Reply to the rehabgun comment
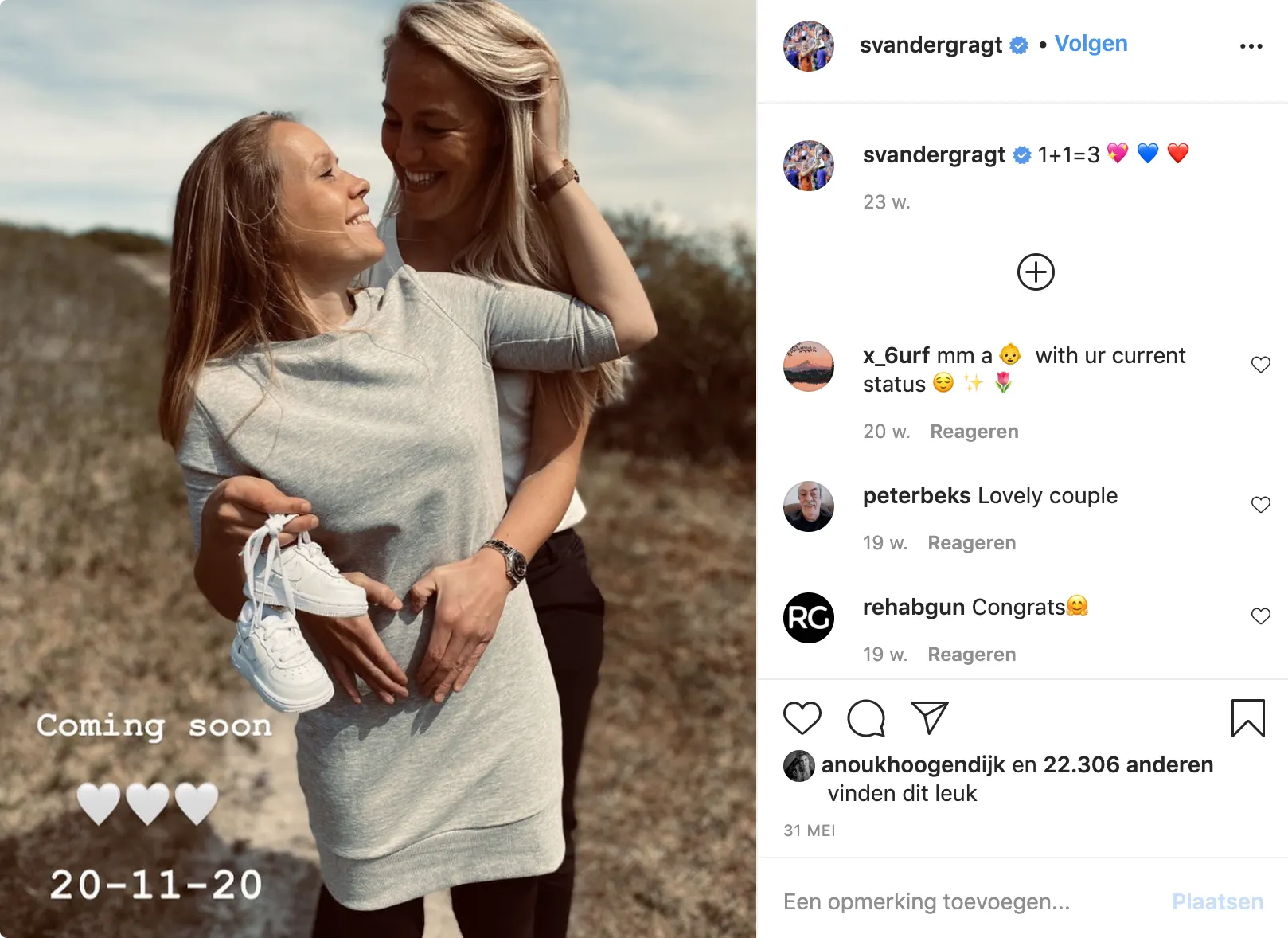The image size is (1288, 938). [971, 655]
